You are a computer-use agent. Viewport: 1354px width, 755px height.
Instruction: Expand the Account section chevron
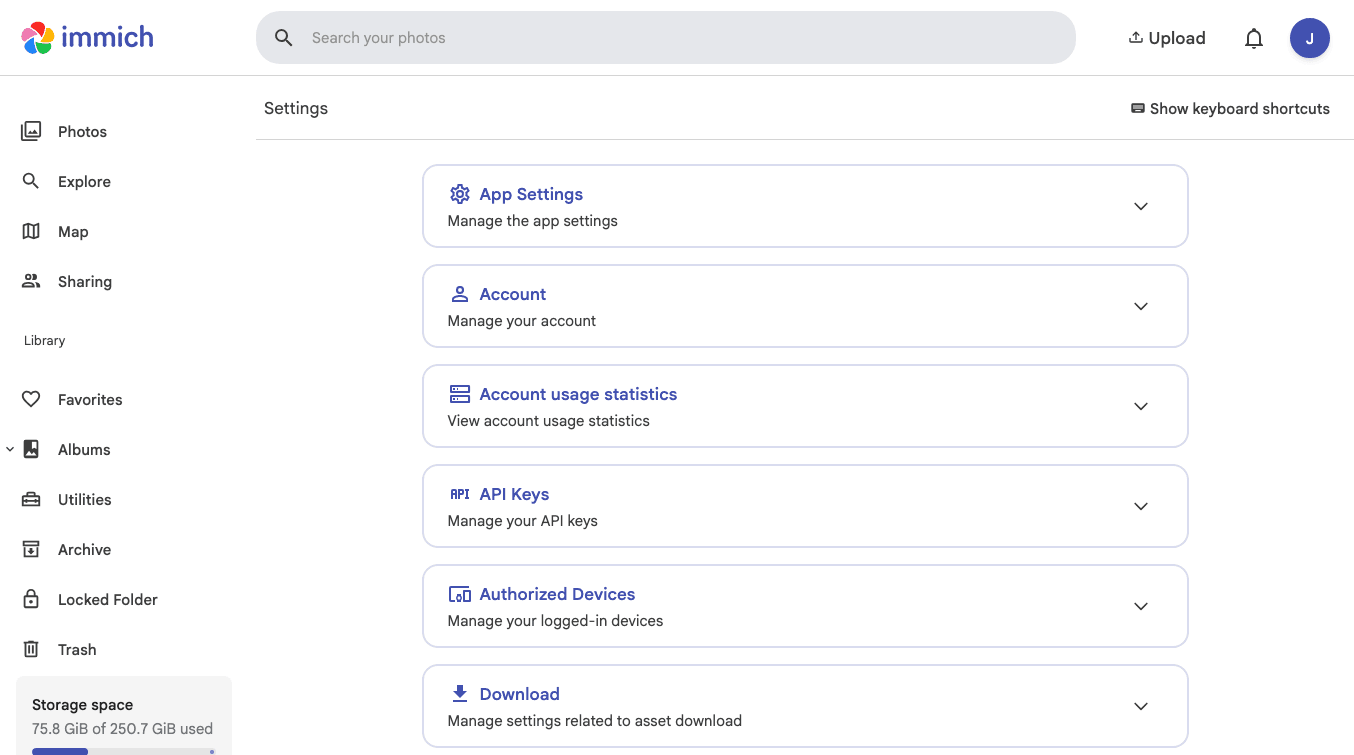point(1141,306)
